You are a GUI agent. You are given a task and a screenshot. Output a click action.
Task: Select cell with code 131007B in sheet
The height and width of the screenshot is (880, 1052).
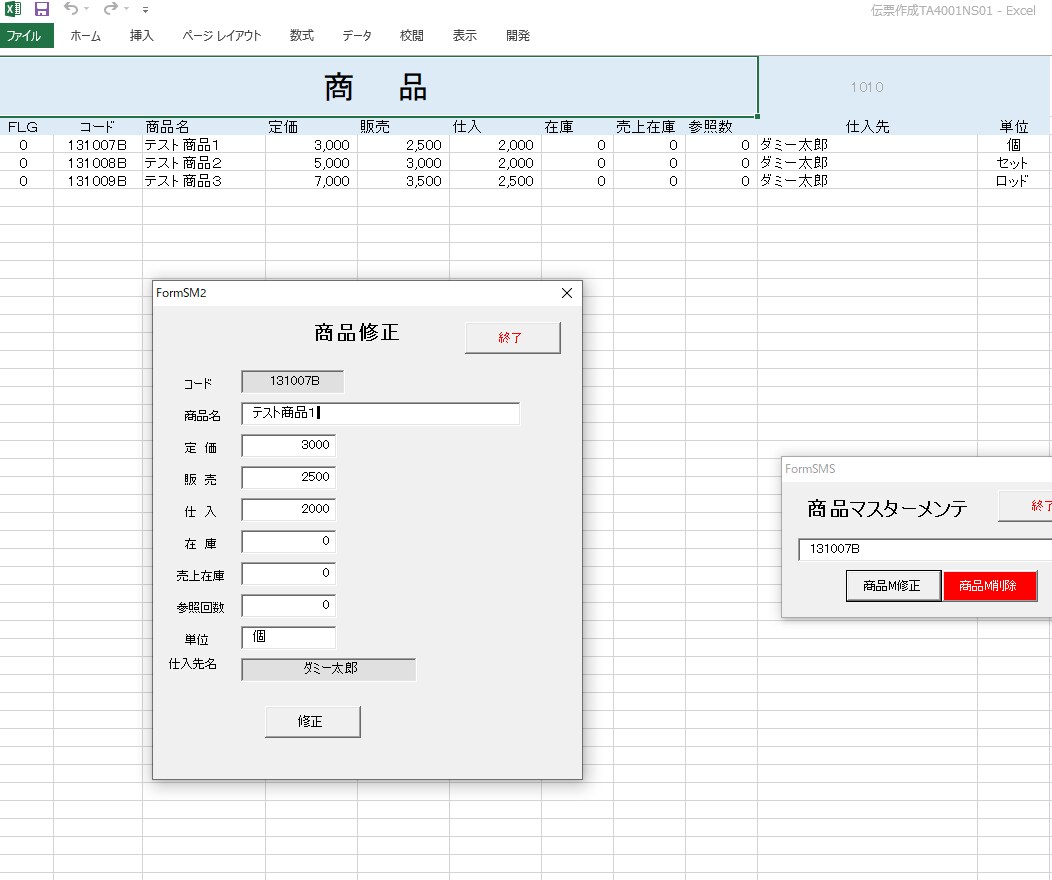97,145
